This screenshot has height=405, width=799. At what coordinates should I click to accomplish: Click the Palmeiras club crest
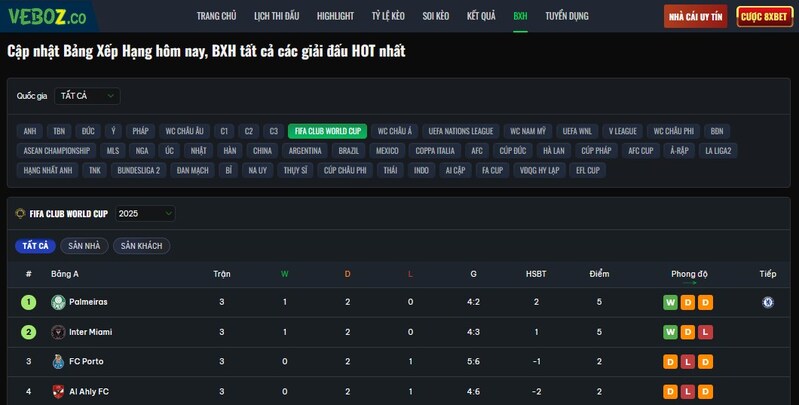pyautogui.click(x=58, y=302)
